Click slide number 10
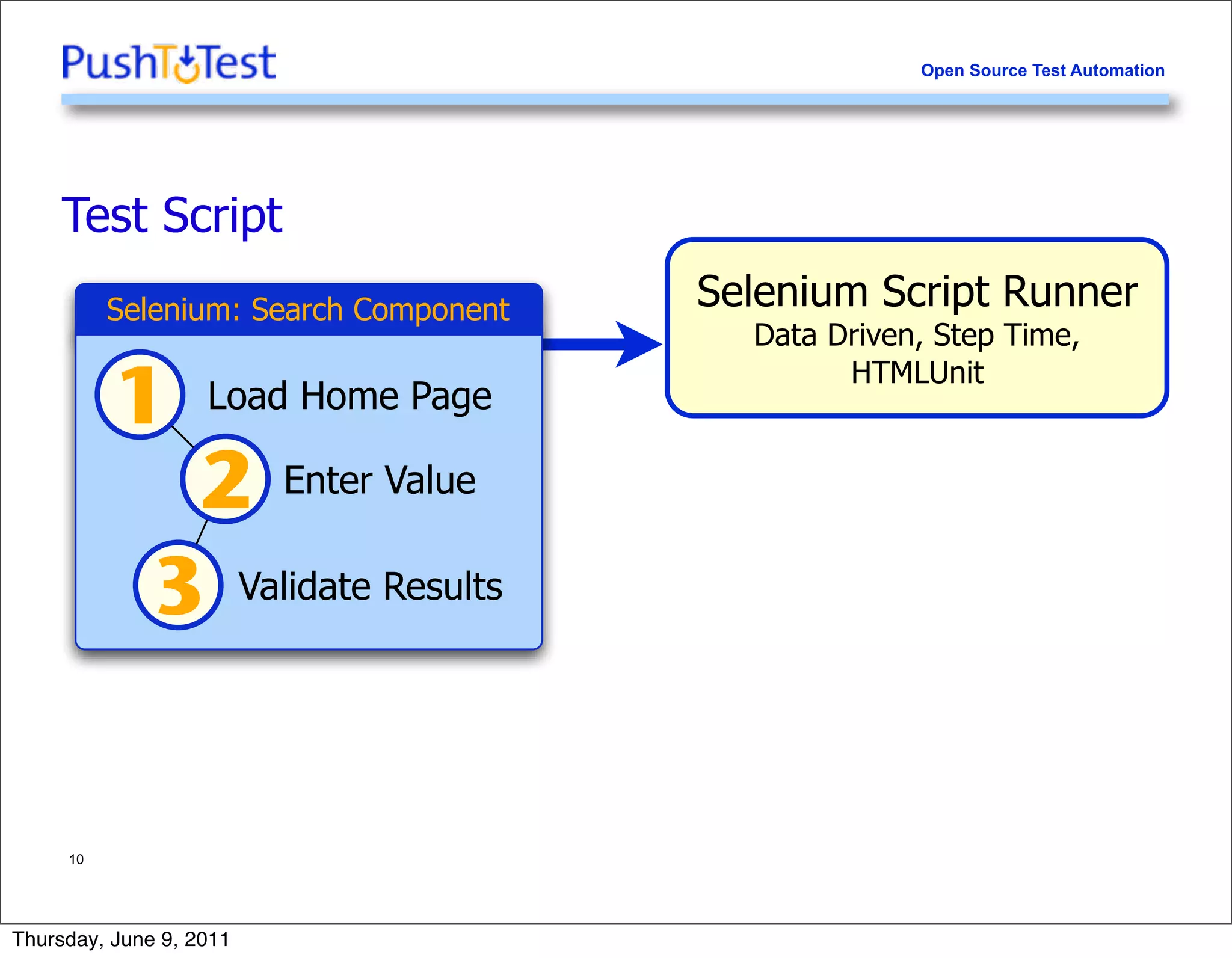The image size is (1232, 958). point(76,859)
